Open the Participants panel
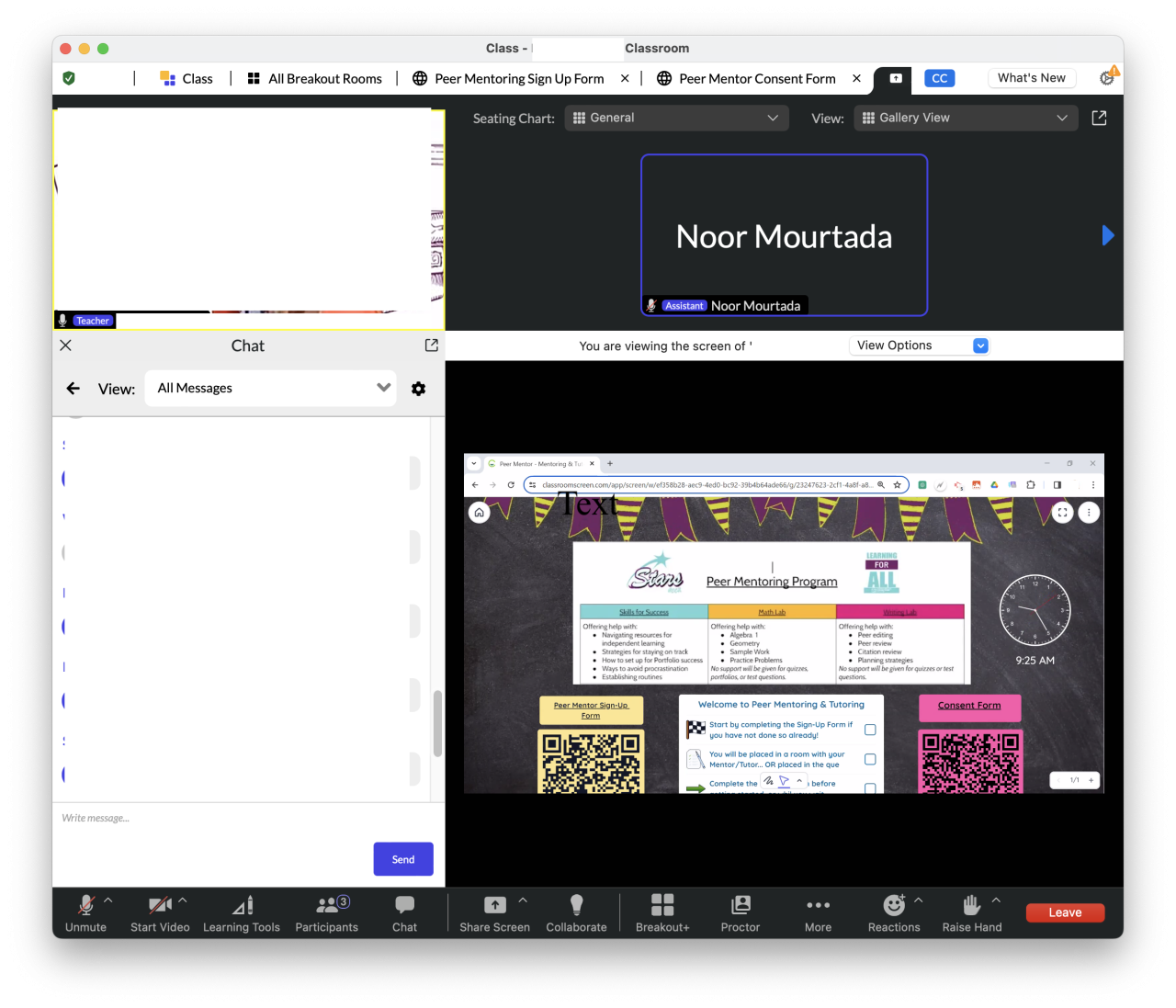 (327, 913)
